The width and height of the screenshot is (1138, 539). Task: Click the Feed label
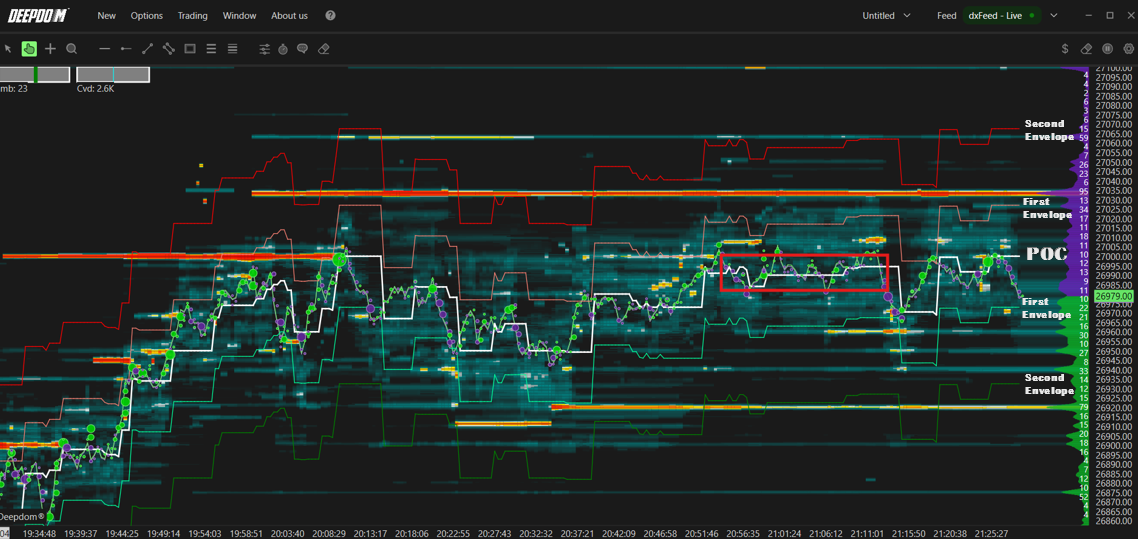click(947, 15)
